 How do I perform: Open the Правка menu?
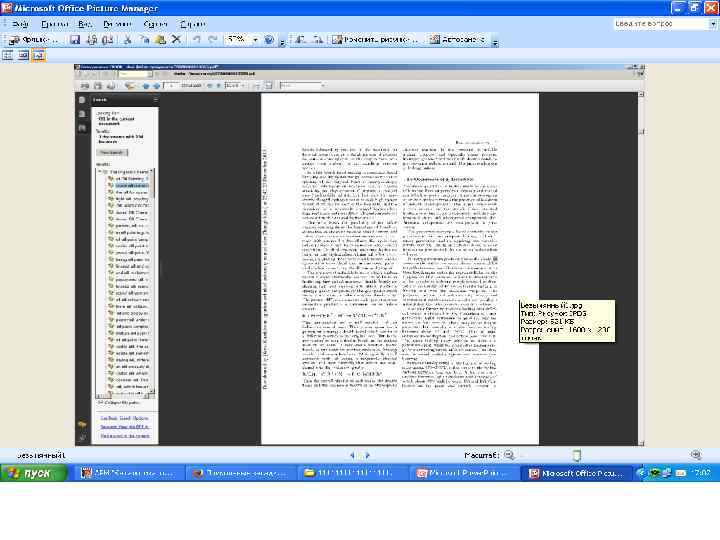coord(55,24)
